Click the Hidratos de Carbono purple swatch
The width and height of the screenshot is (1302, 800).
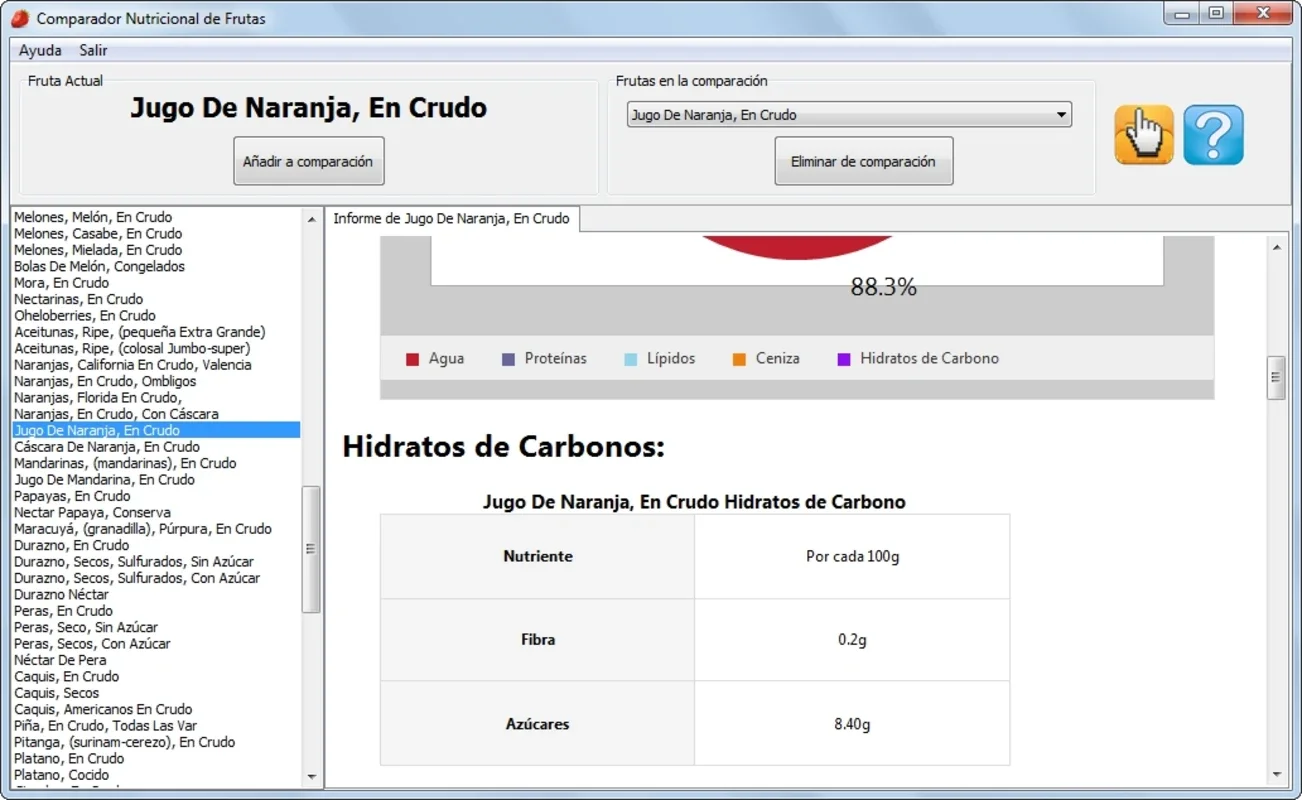[x=843, y=359]
